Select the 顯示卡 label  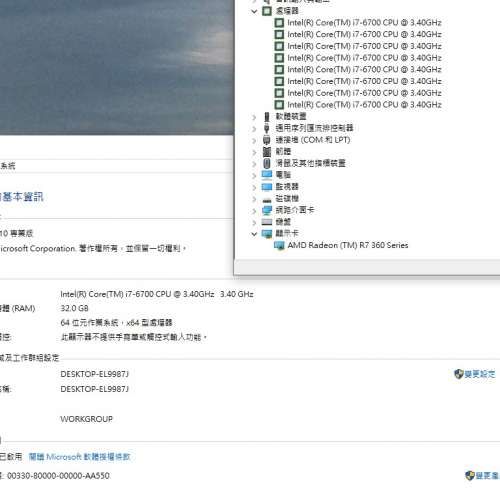287,234
